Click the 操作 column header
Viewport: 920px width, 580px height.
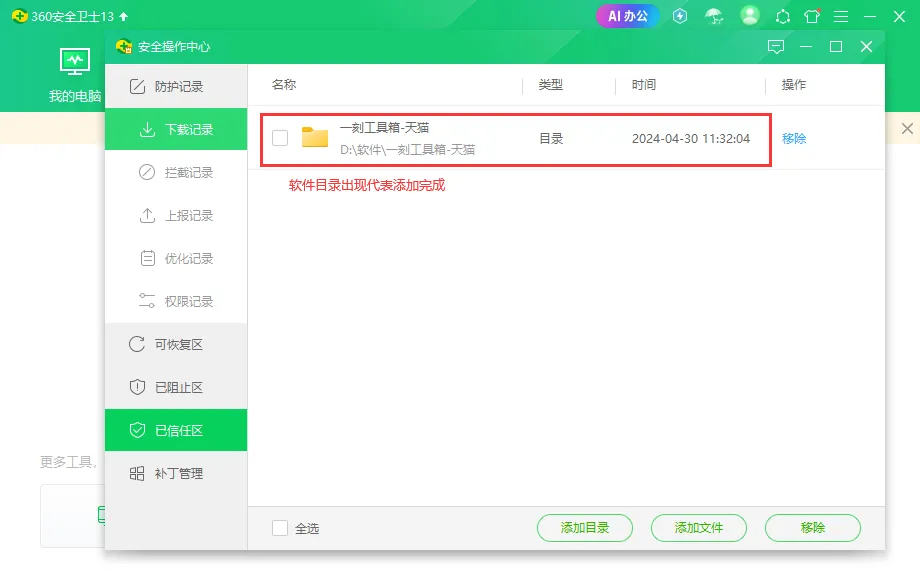[x=794, y=85]
